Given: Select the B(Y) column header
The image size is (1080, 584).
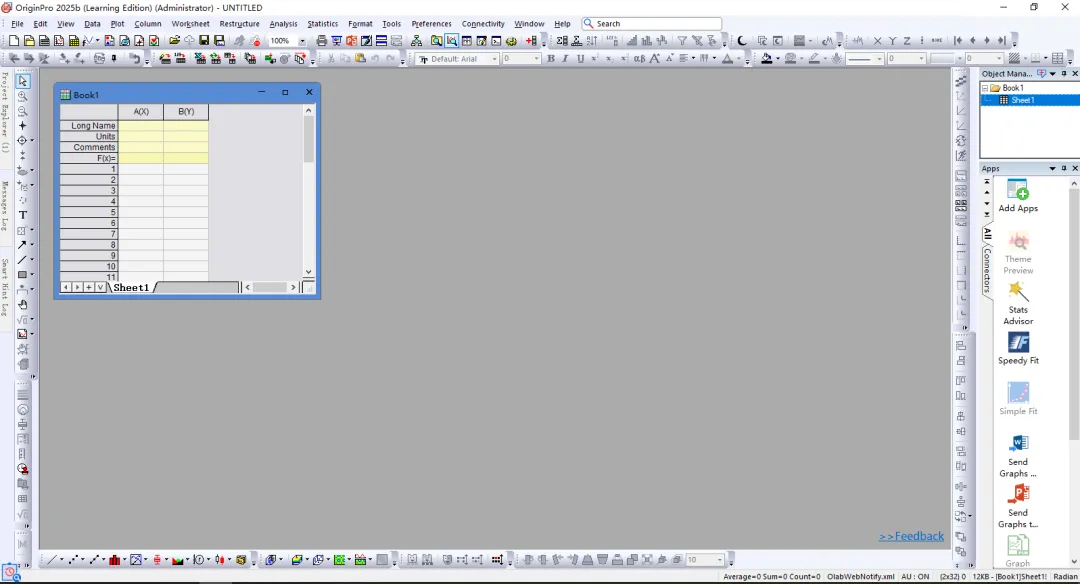Looking at the screenshot, I should point(186,112).
